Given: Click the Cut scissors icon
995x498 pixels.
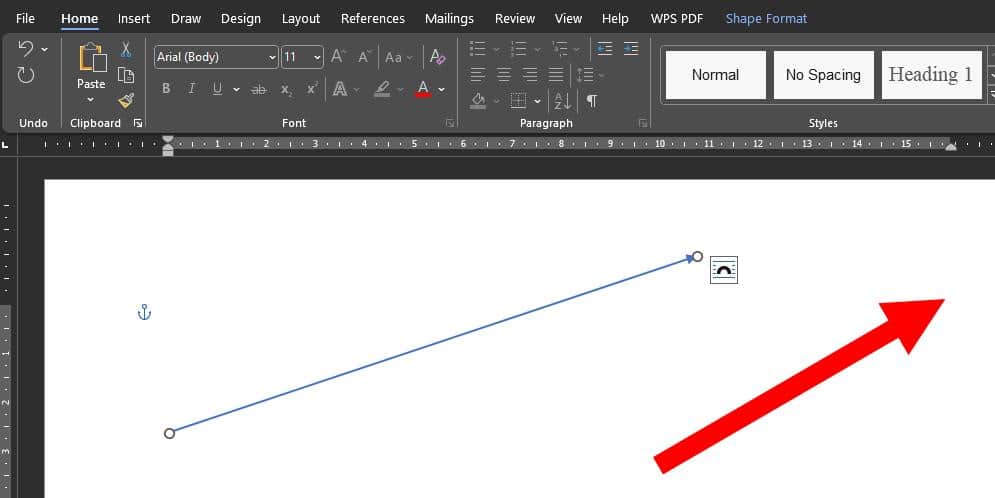Looking at the screenshot, I should coord(126,50).
